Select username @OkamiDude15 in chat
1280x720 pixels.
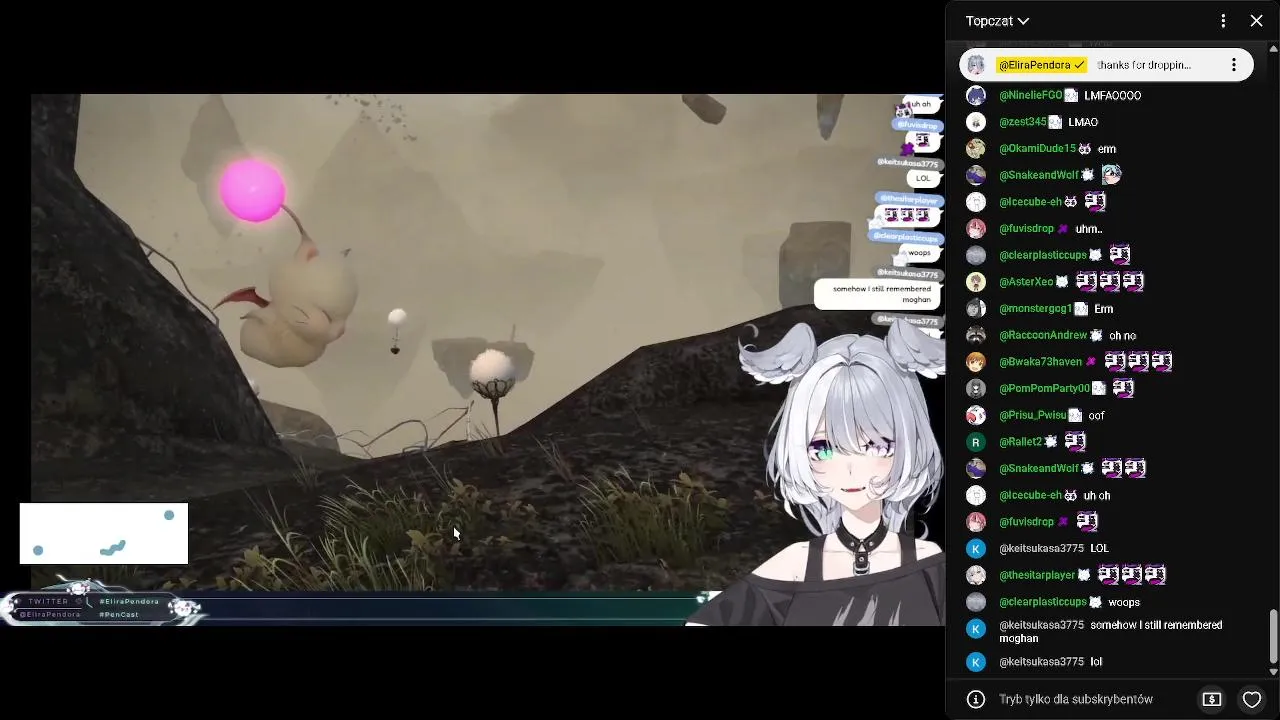click(x=1037, y=149)
